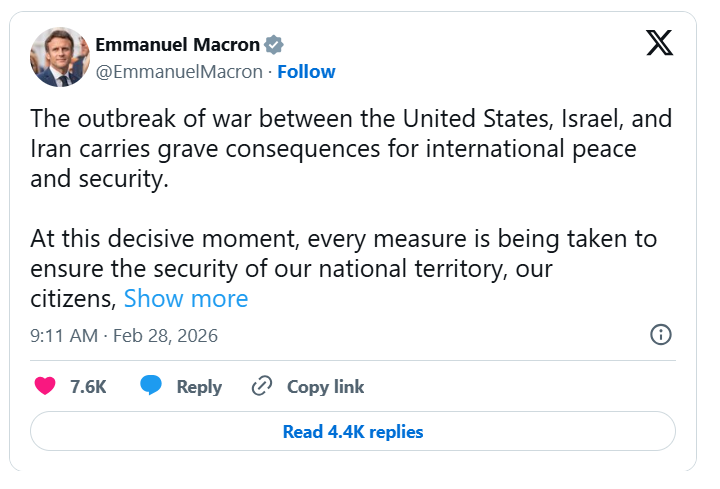Click the 9:11 AM post time
This screenshot has height=489, width=720.
coord(64,336)
